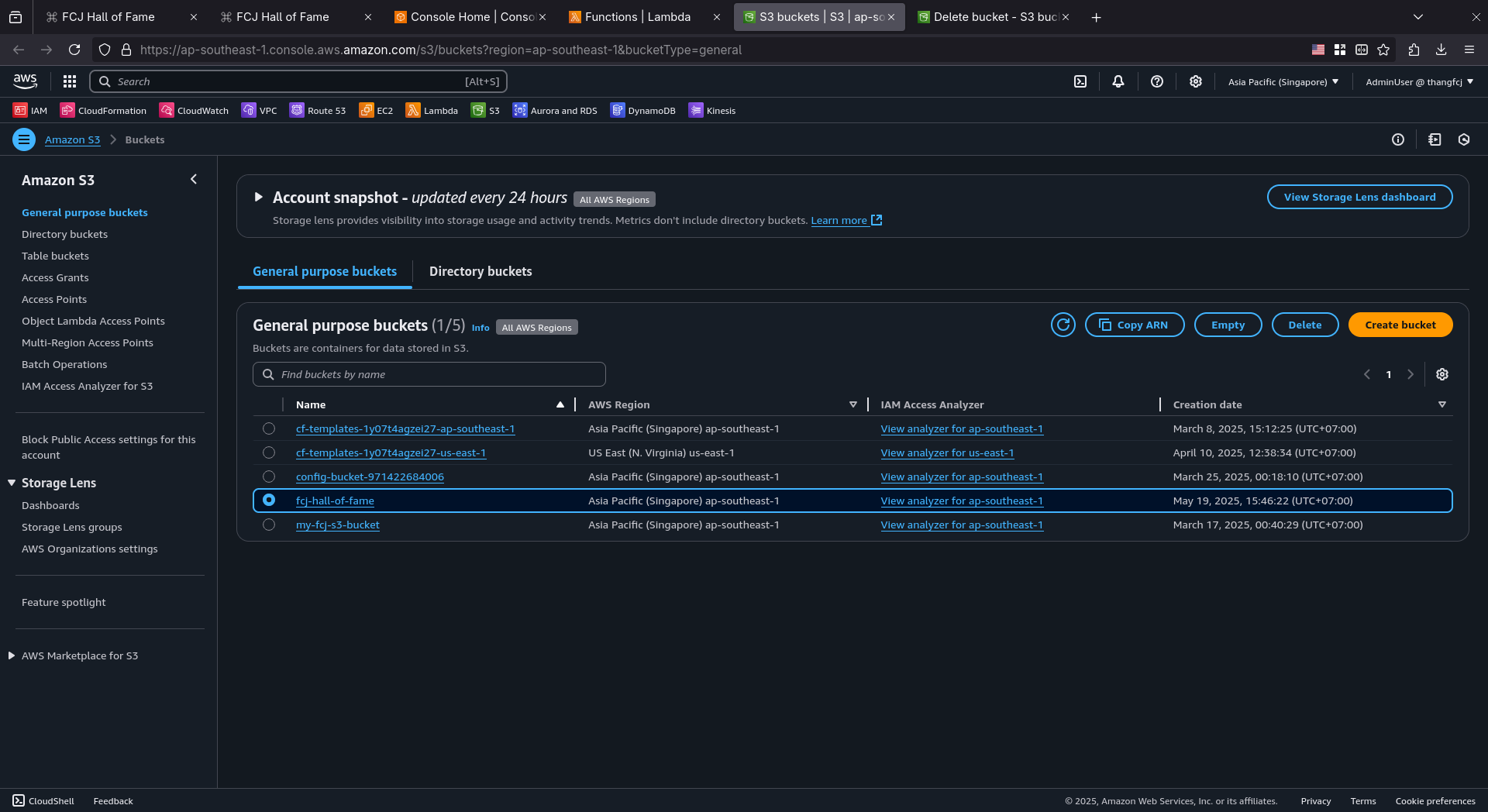Screen dimensions: 1488x812
Task: Click in Find buckets by name field
Action: (429, 374)
